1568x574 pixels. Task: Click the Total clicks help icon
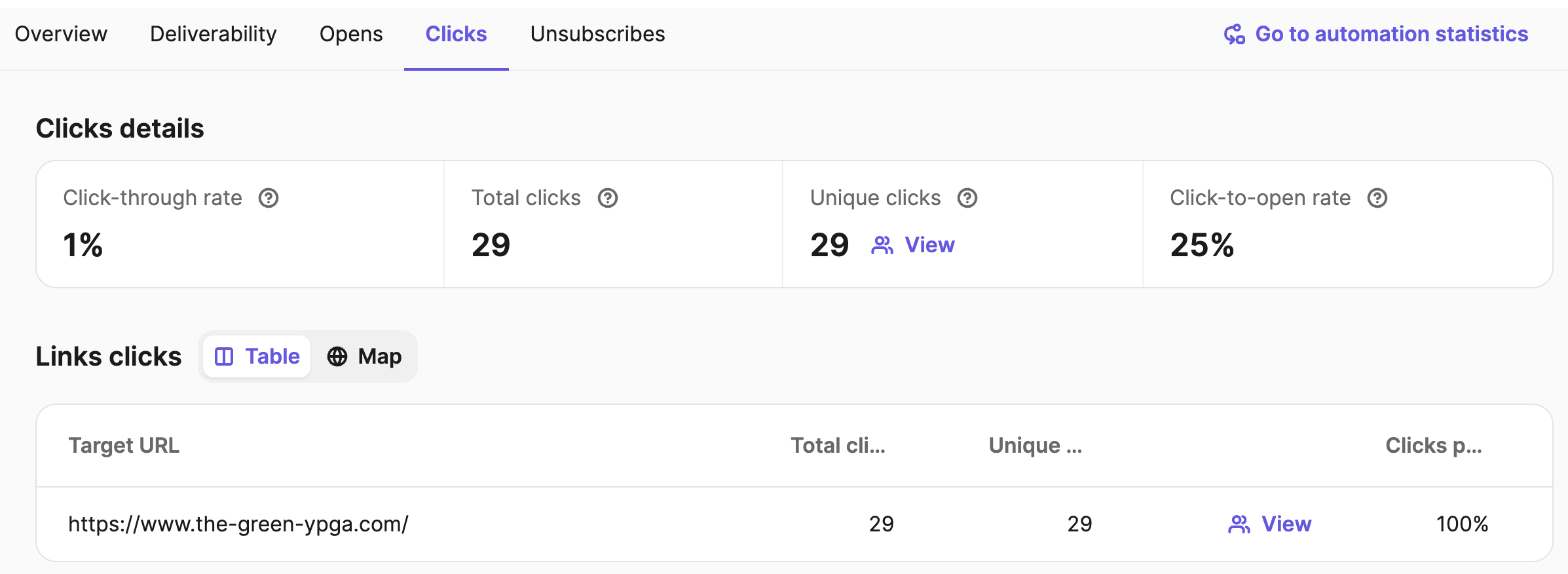tap(608, 198)
